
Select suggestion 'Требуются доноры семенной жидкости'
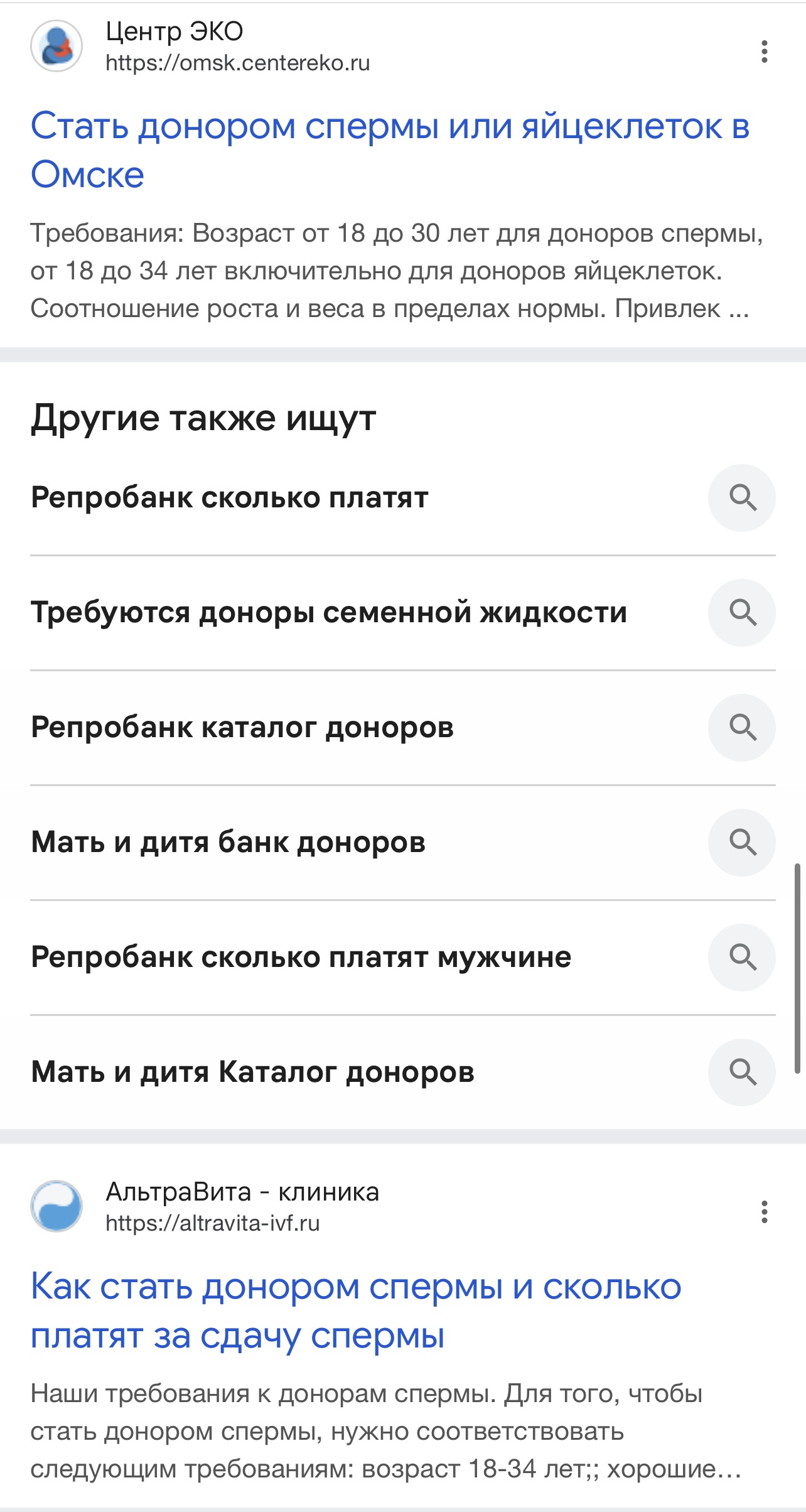tap(329, 613)
